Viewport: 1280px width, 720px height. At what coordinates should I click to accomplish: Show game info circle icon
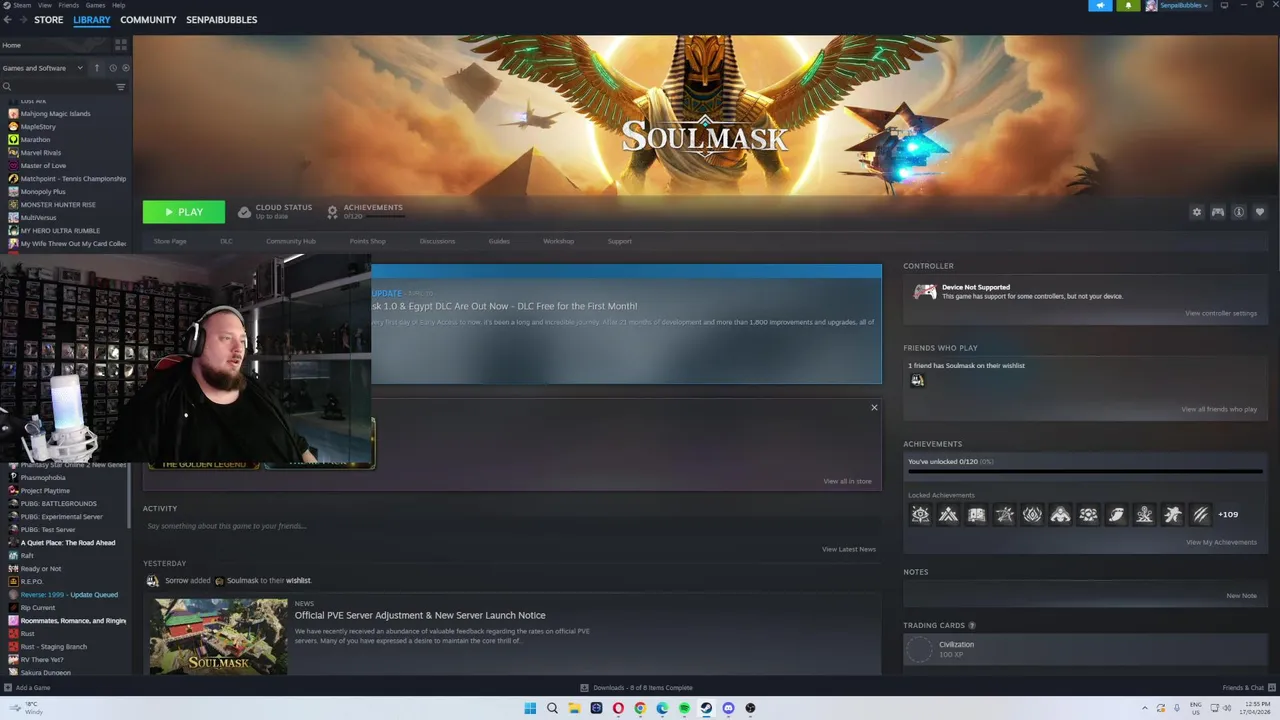click(1239, 212)
